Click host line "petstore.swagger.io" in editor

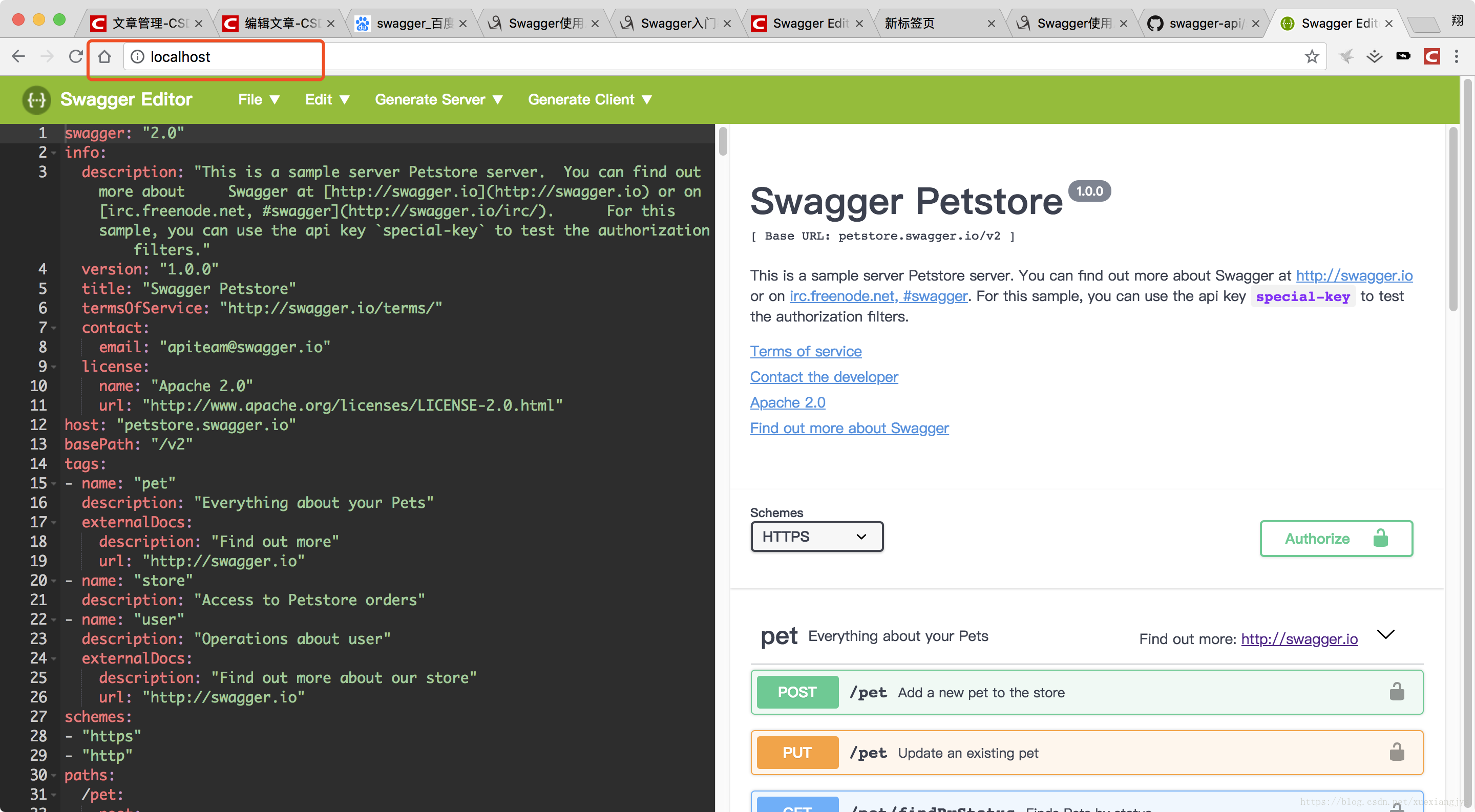tap(180, 424)
